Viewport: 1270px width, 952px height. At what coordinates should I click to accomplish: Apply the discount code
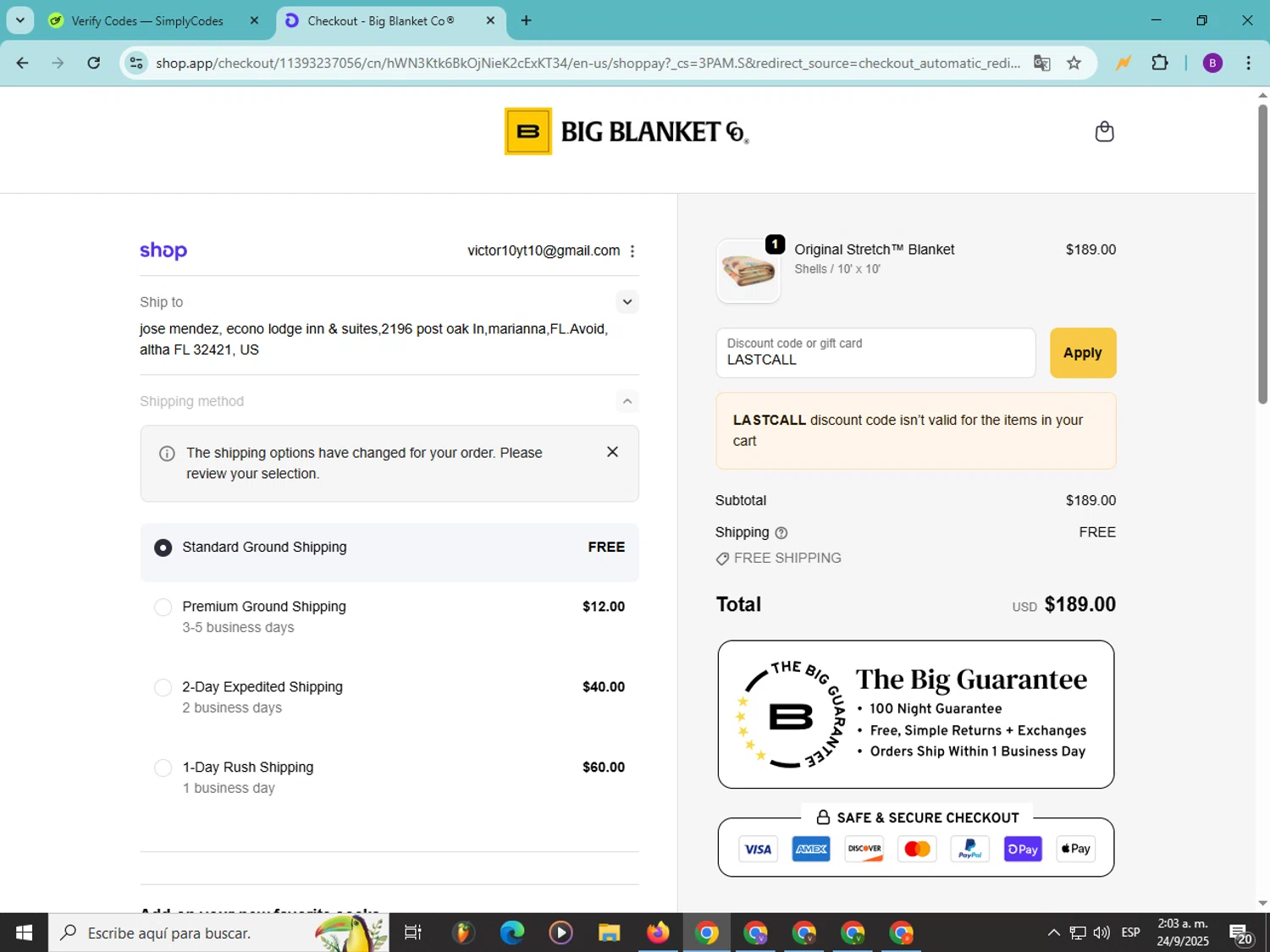tap(1083, 353)
